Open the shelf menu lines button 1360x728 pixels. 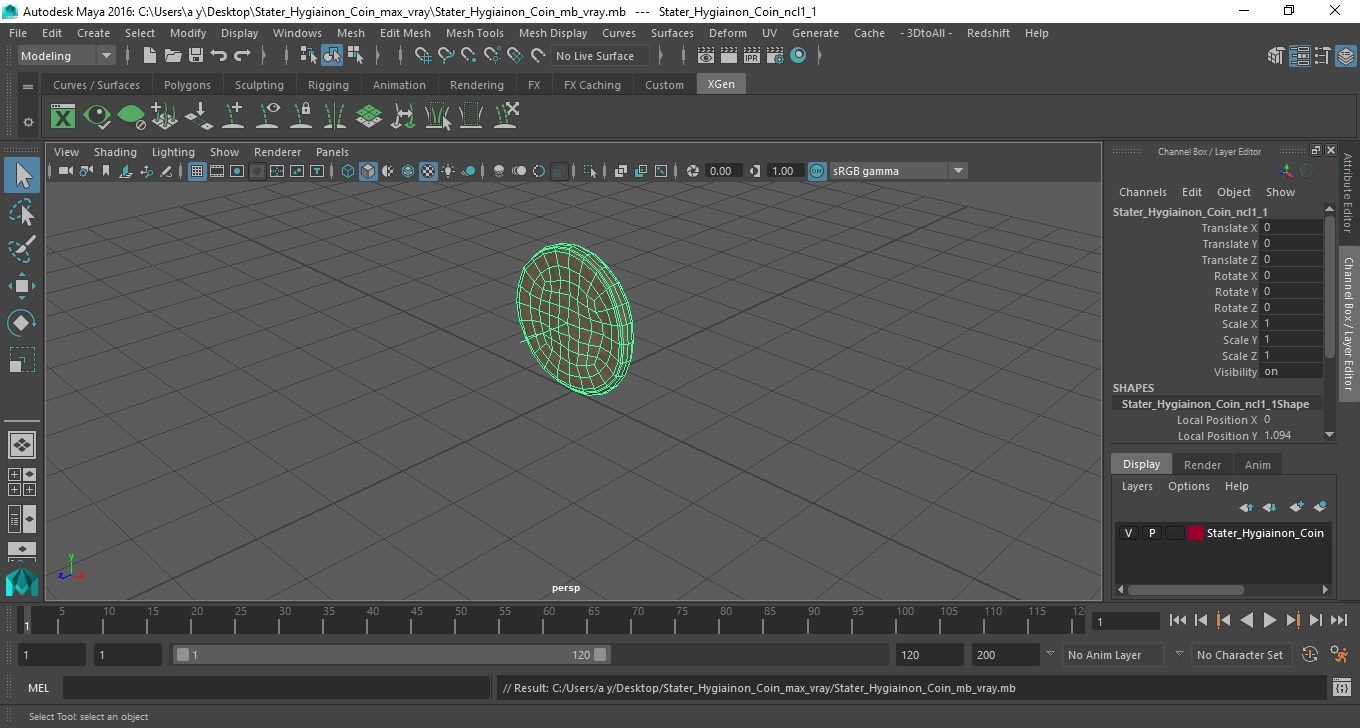28,87
